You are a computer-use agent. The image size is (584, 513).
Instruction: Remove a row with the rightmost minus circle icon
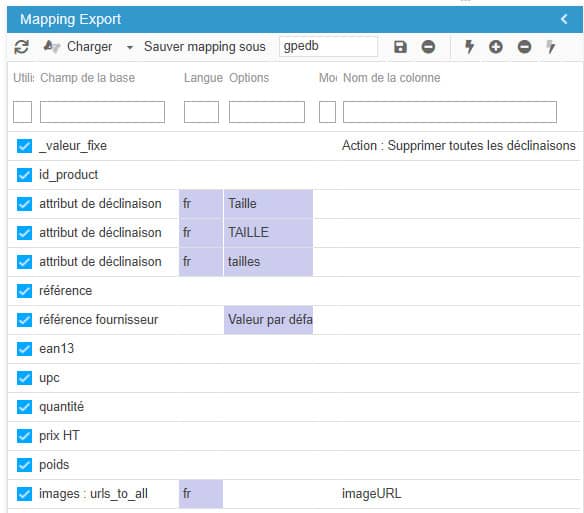524,47
